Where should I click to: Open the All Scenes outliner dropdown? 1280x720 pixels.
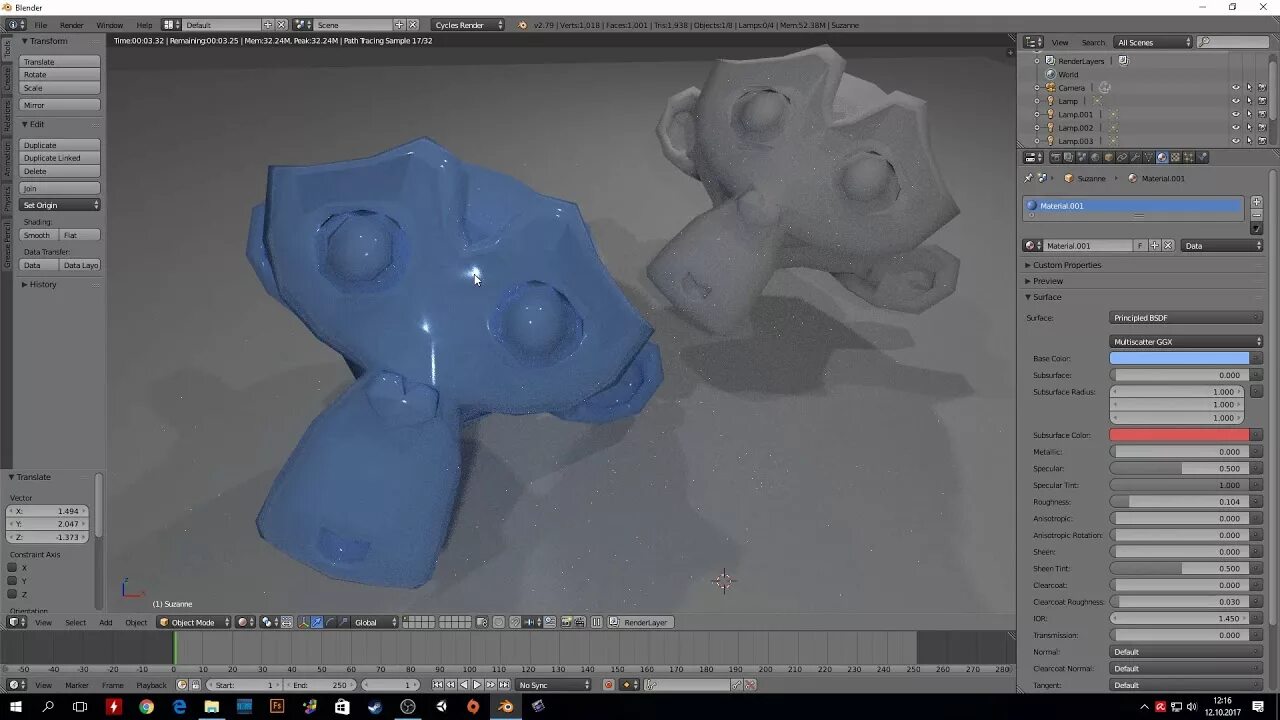(x=1154, y=42)
